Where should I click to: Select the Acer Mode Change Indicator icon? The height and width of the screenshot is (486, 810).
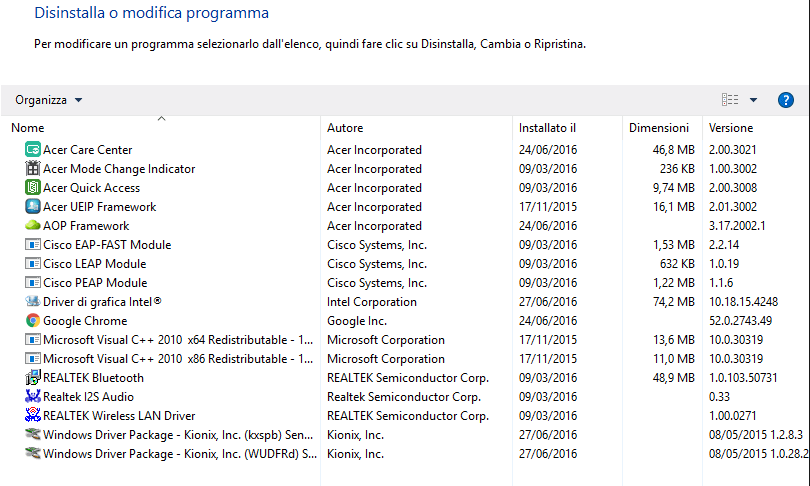click(32, 169)
